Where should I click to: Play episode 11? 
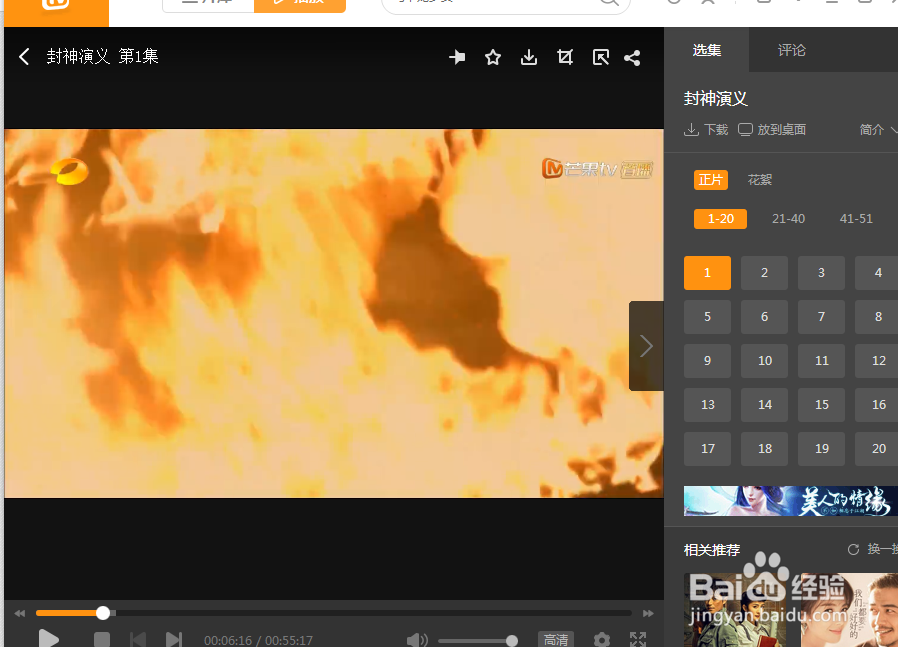pyautogui.click(x=821, y=361)
